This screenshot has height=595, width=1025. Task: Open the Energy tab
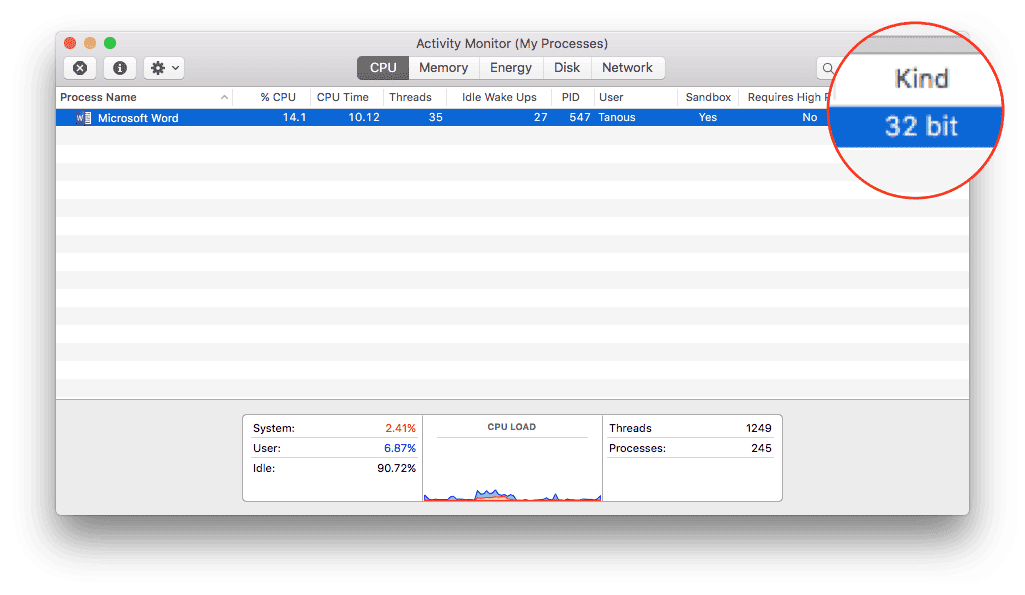511,68
